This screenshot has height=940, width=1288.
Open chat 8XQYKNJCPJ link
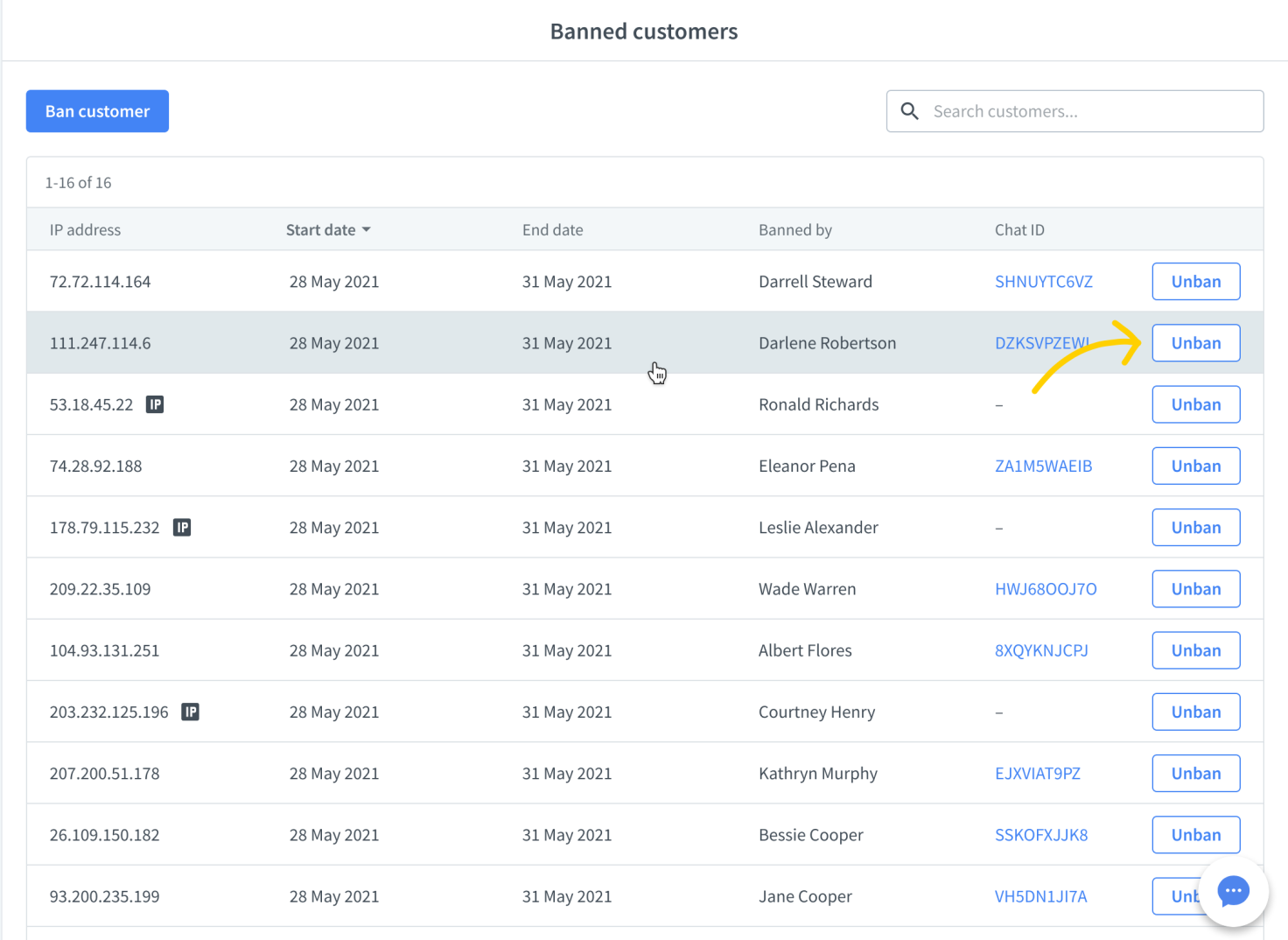[1041, 650]
